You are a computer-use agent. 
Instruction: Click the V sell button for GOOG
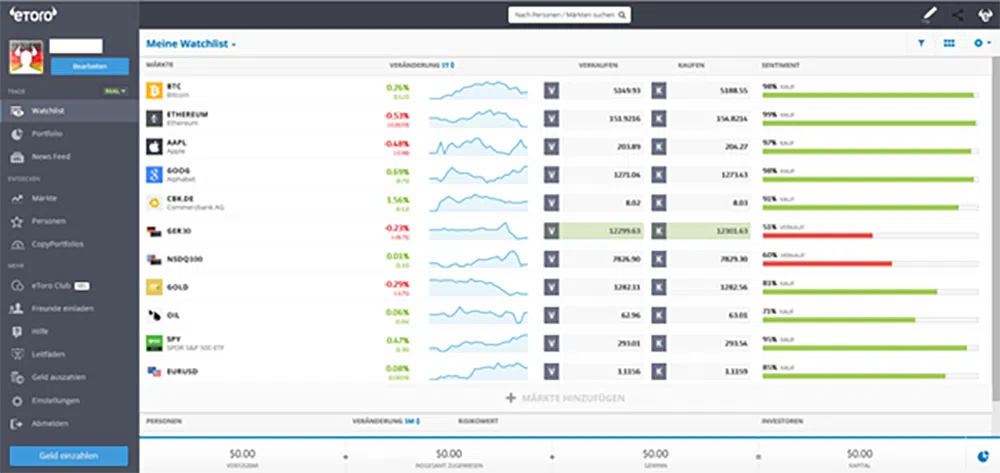pyautogui.click(x=552, y=175)
